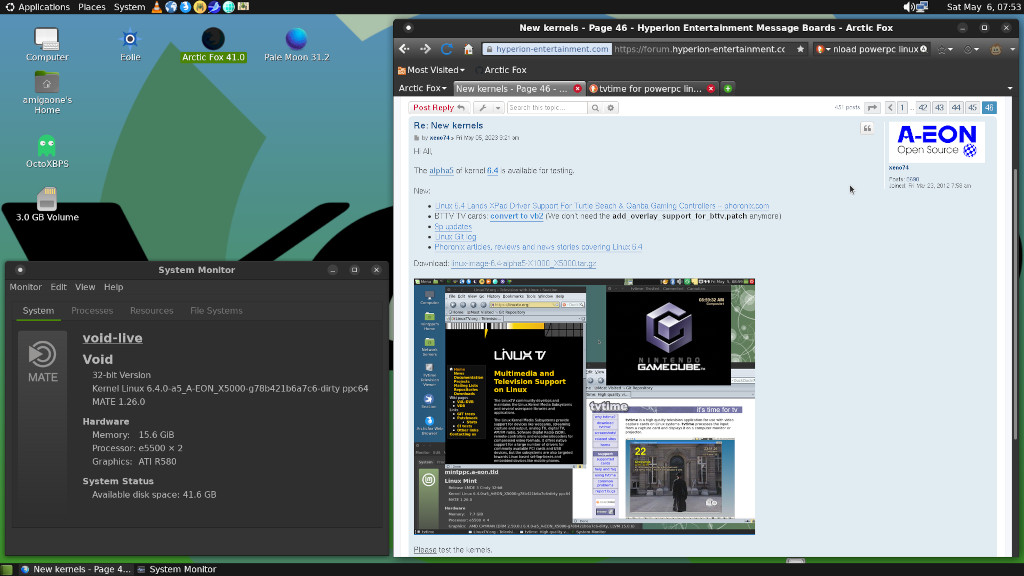Viewport: 1024px width, 576px height.
Task: Click the jump-to-page arrow icon
Action: [x=872, y=108]
